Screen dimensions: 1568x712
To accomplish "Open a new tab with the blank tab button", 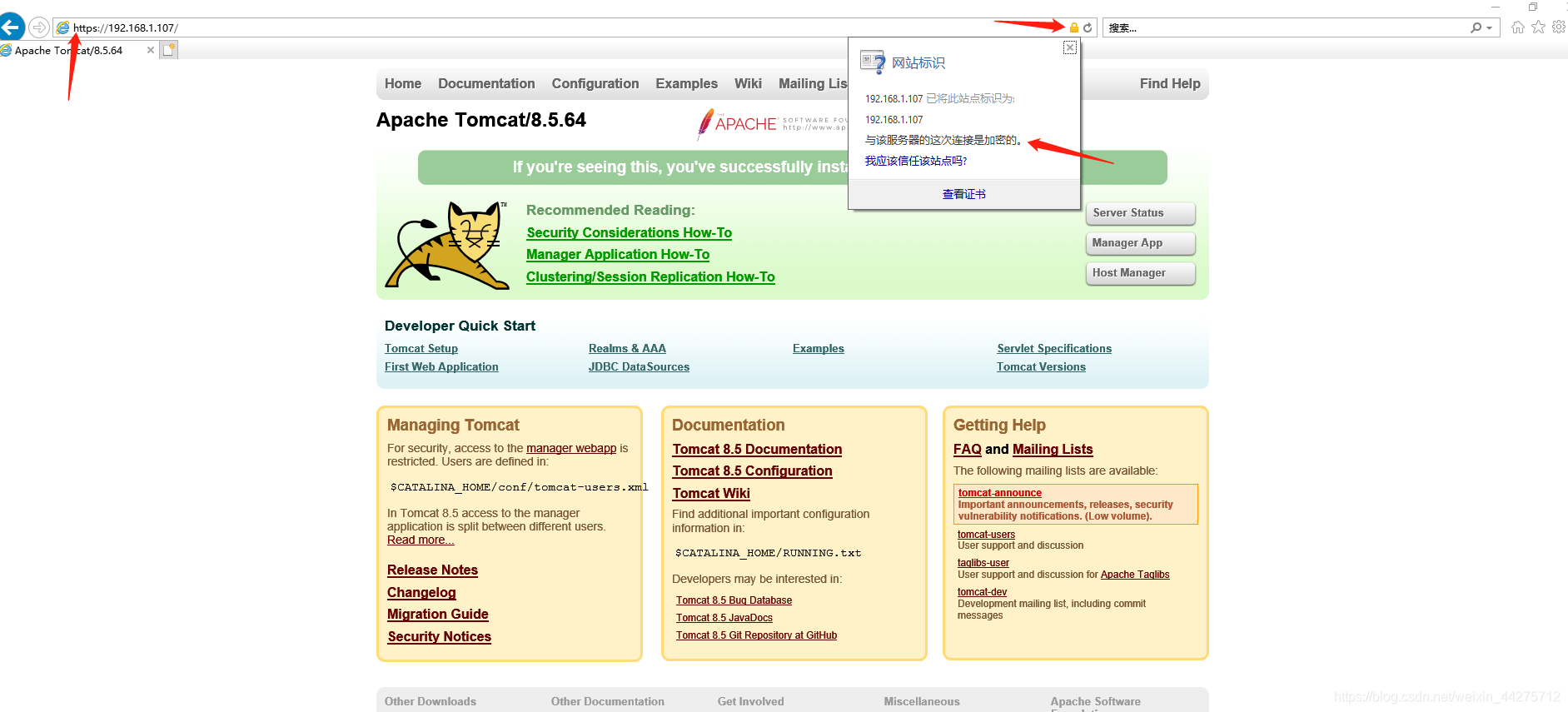I will (169, 50).
